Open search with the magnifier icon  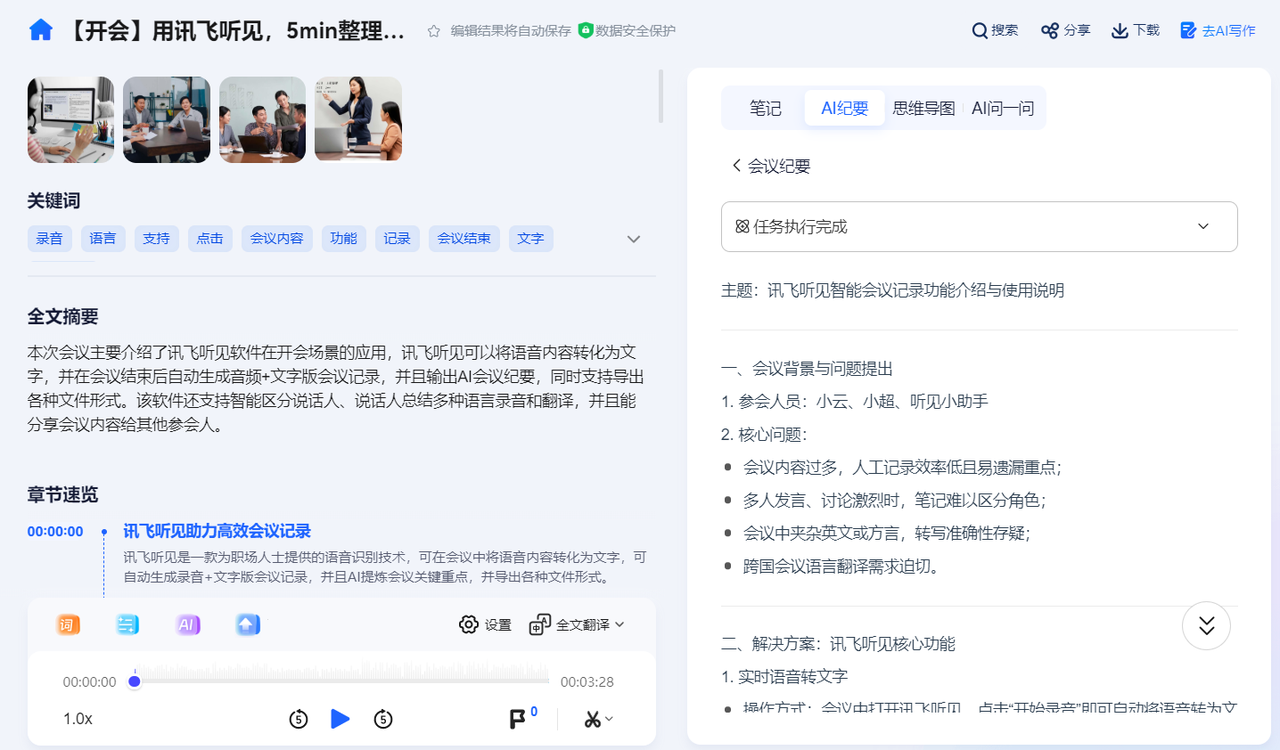point(980,31)
